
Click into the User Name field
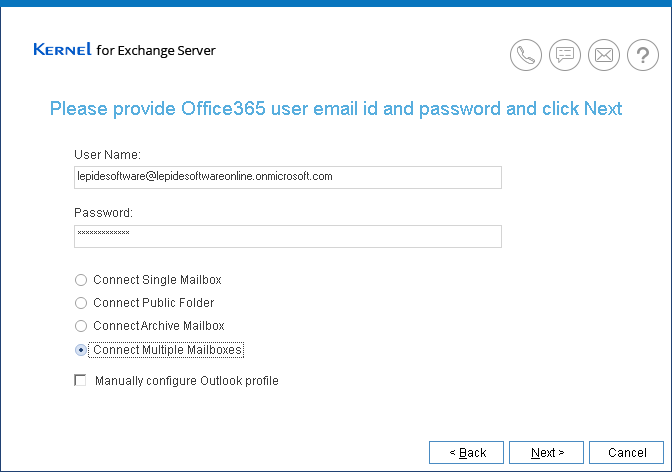pyautogui.click(x=288, y=177)
